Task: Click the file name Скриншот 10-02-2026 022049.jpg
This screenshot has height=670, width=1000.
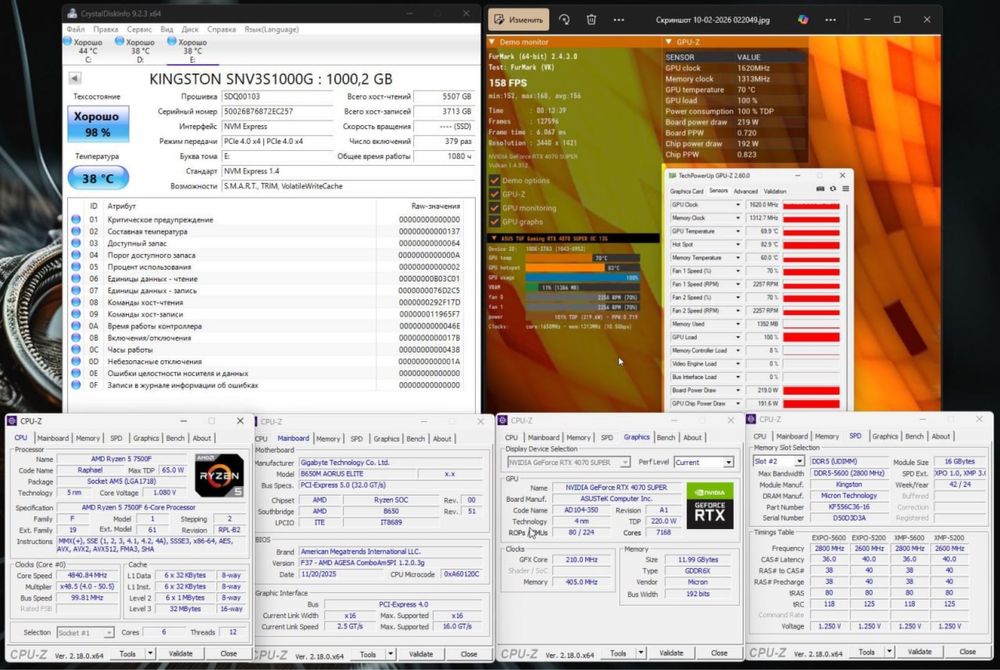Action: click(x=712, y=20)
